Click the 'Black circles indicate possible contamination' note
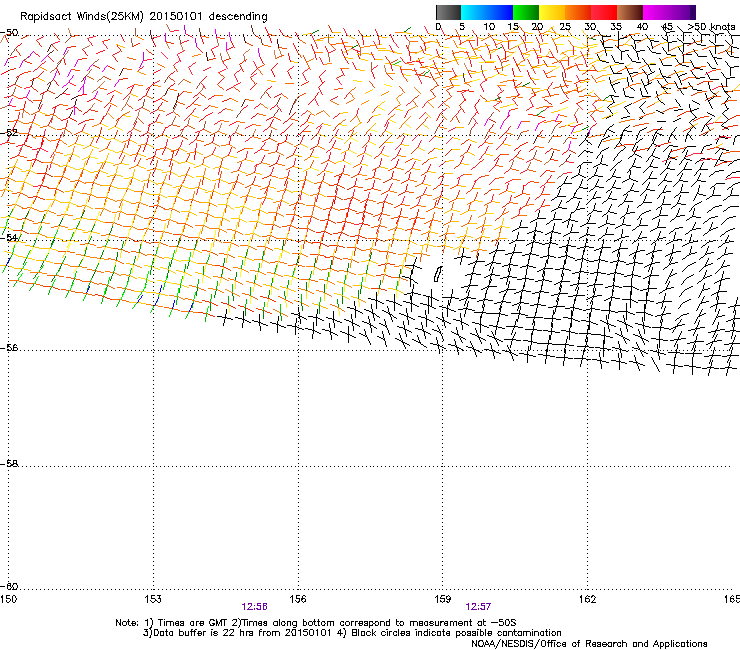Viewport: 740px width, 650px height. click(x=456, y=633)
